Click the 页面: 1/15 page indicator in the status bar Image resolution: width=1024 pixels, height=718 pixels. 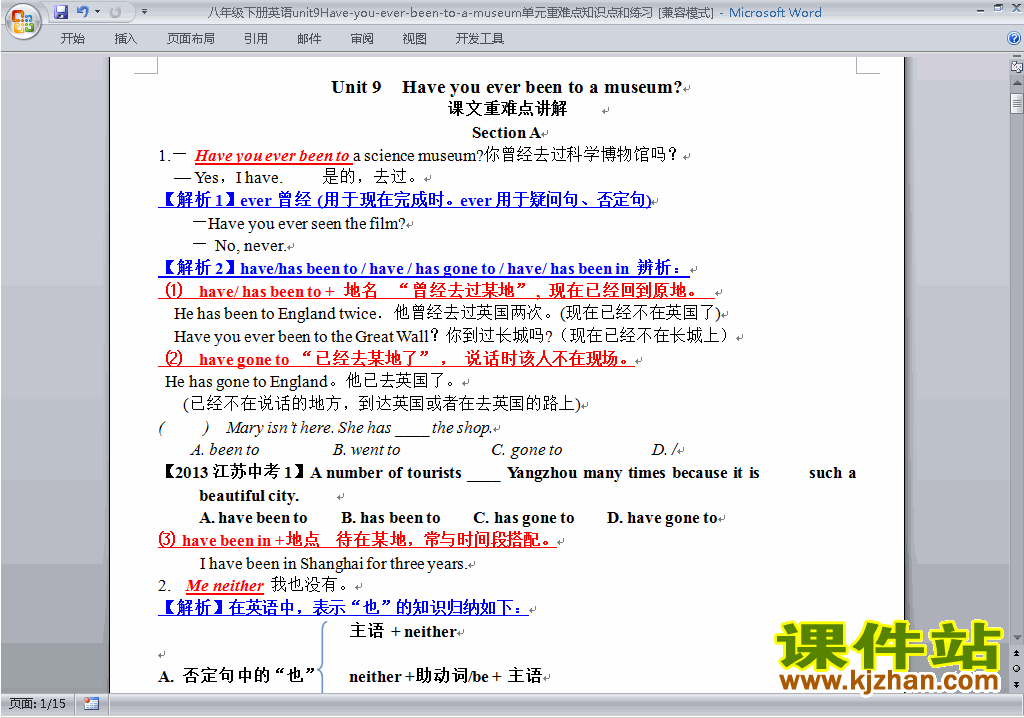[37, 704]
